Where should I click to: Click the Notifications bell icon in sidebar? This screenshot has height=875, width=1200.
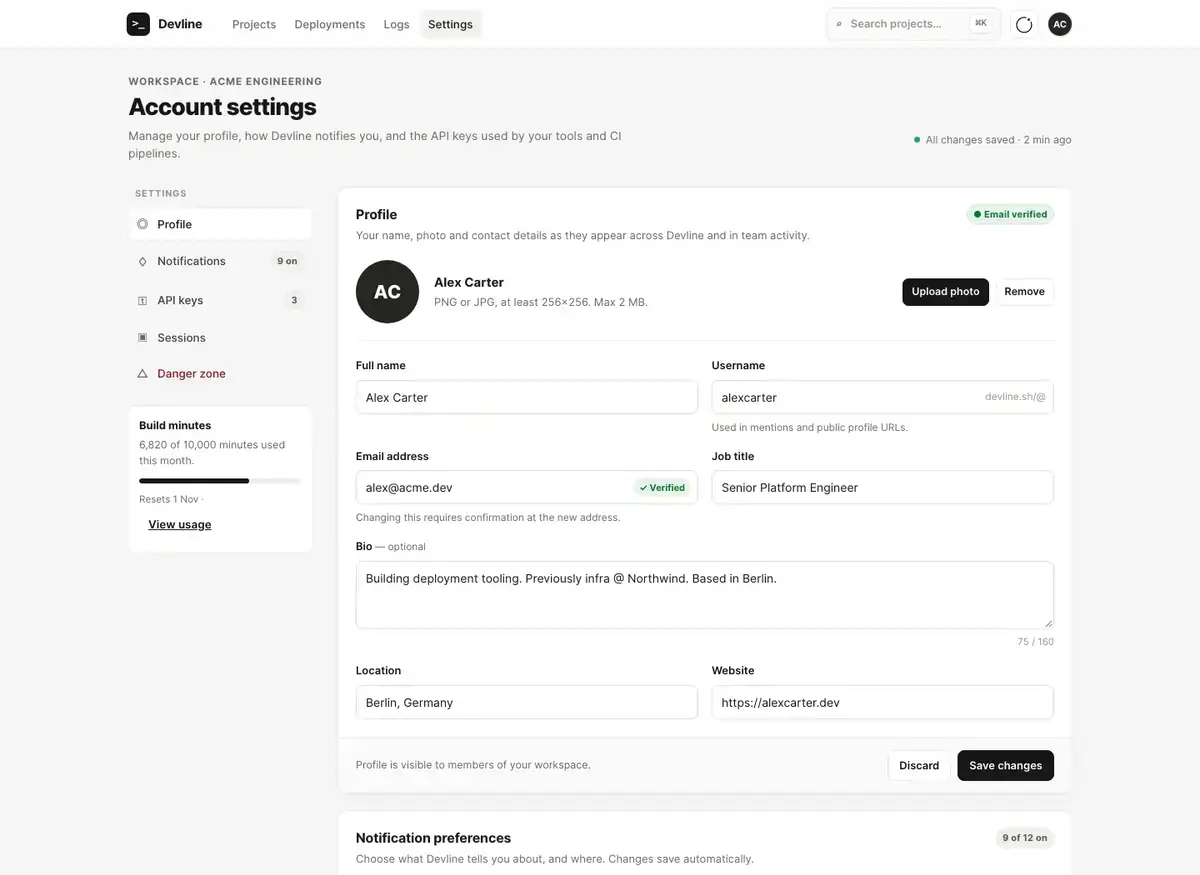tap(142, 261)
